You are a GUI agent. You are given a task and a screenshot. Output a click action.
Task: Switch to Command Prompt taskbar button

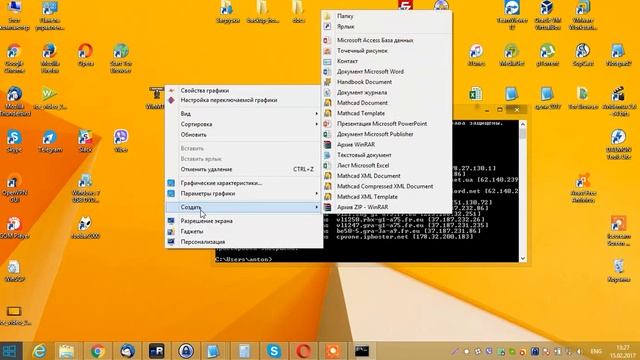tap(362, 351)
